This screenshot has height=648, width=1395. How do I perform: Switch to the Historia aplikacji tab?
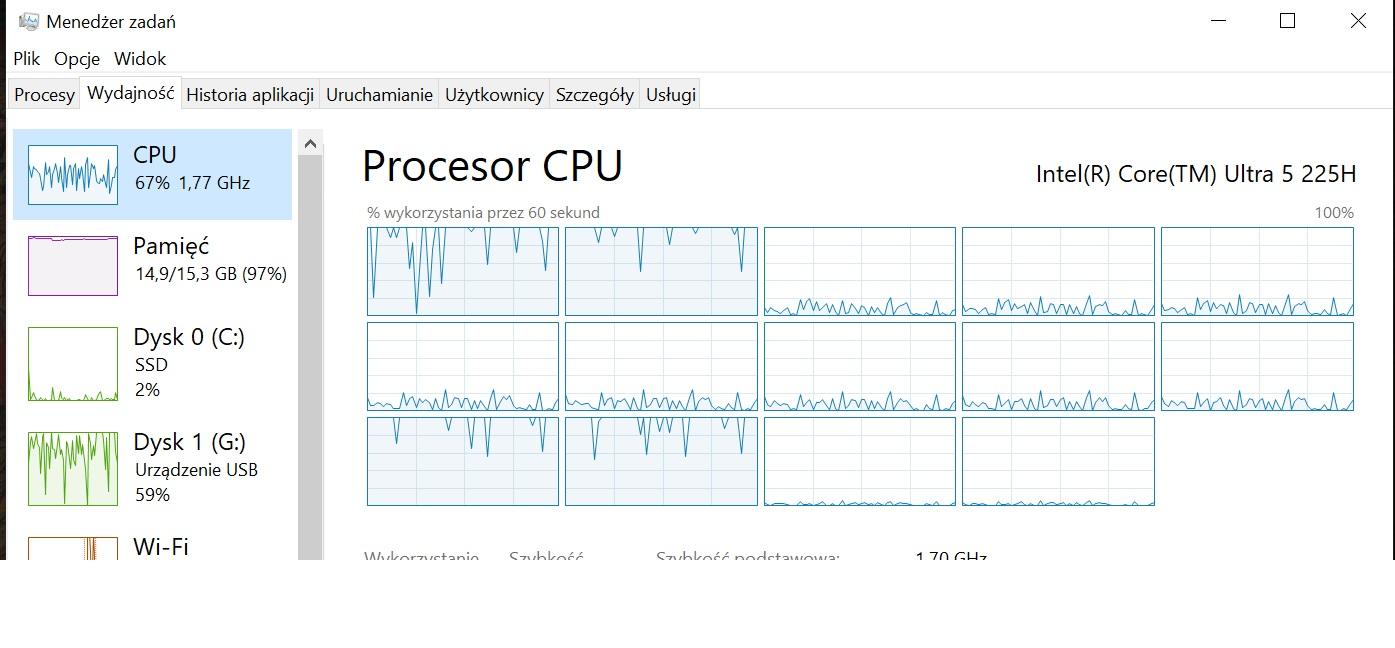(250, 95)
